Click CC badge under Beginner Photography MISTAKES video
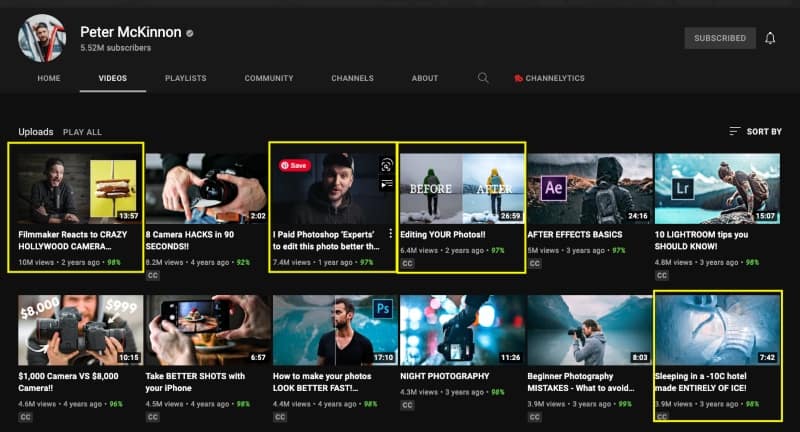This screenshot has width=800, height=432. click(534, 417)
